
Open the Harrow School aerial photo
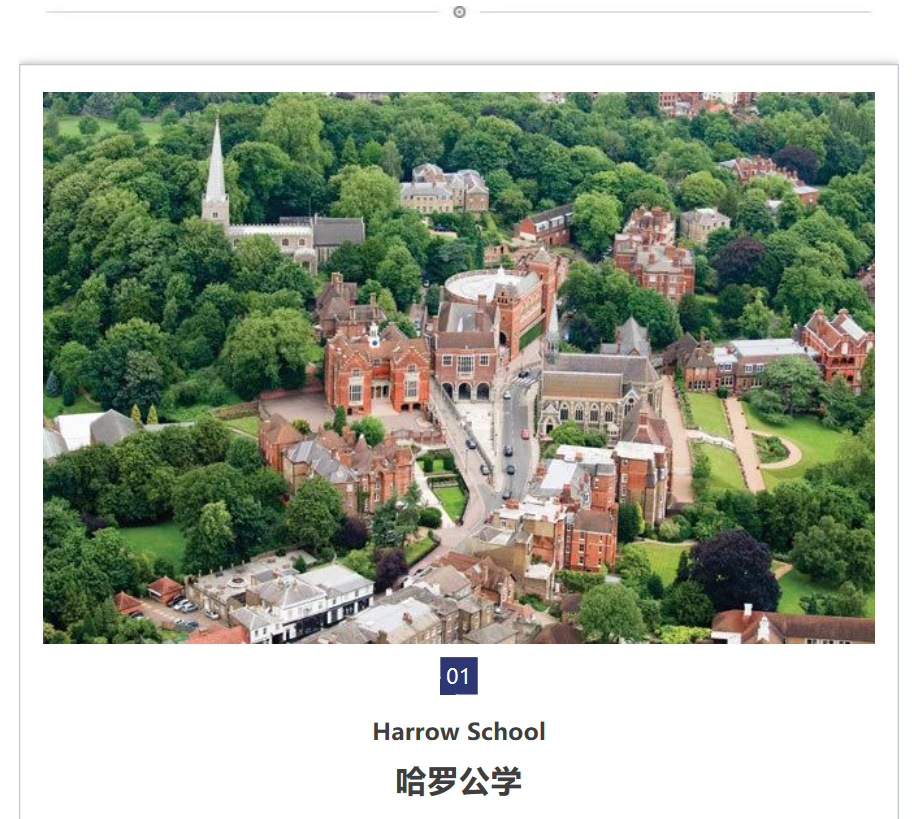point(458,367)
